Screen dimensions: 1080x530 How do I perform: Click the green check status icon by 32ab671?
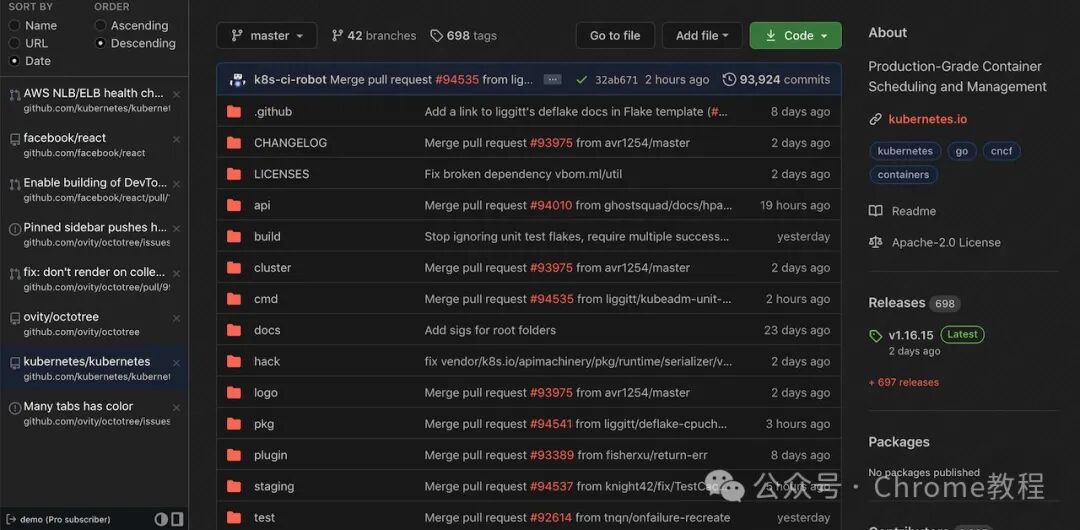[581, 80]
